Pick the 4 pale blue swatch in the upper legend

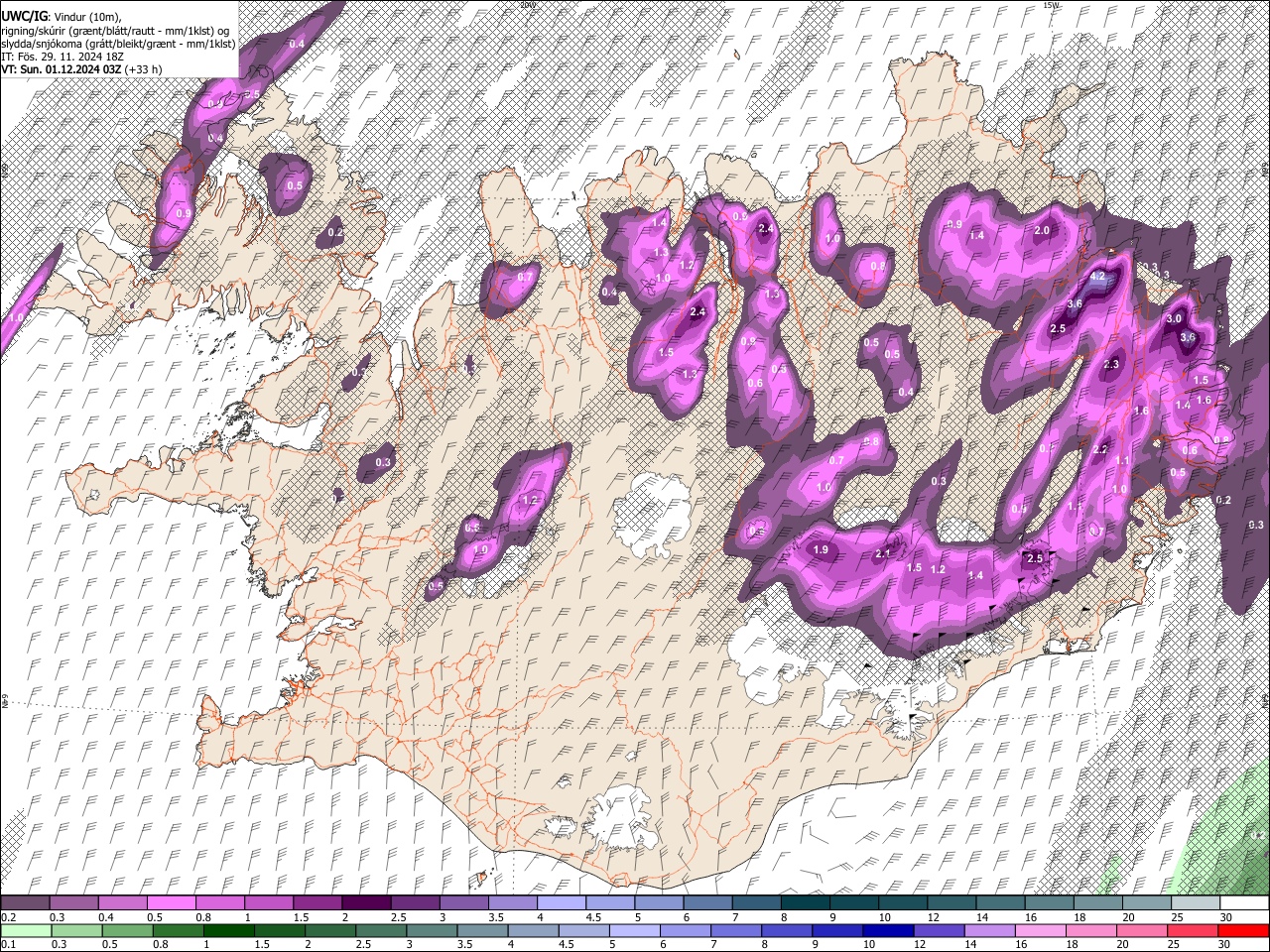pos(562,903)
